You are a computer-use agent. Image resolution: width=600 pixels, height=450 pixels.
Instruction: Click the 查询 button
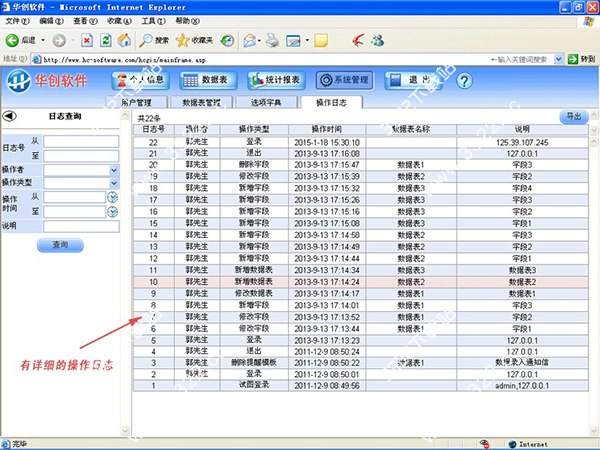(60, 244)
